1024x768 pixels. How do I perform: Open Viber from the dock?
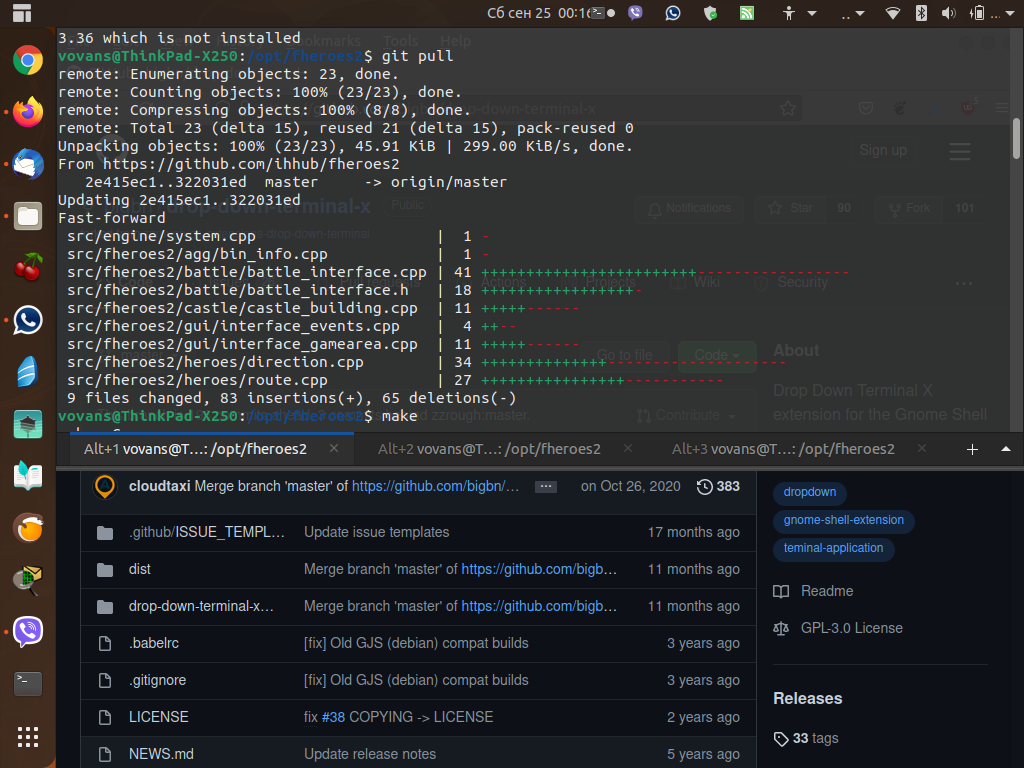tap(27, 632)
